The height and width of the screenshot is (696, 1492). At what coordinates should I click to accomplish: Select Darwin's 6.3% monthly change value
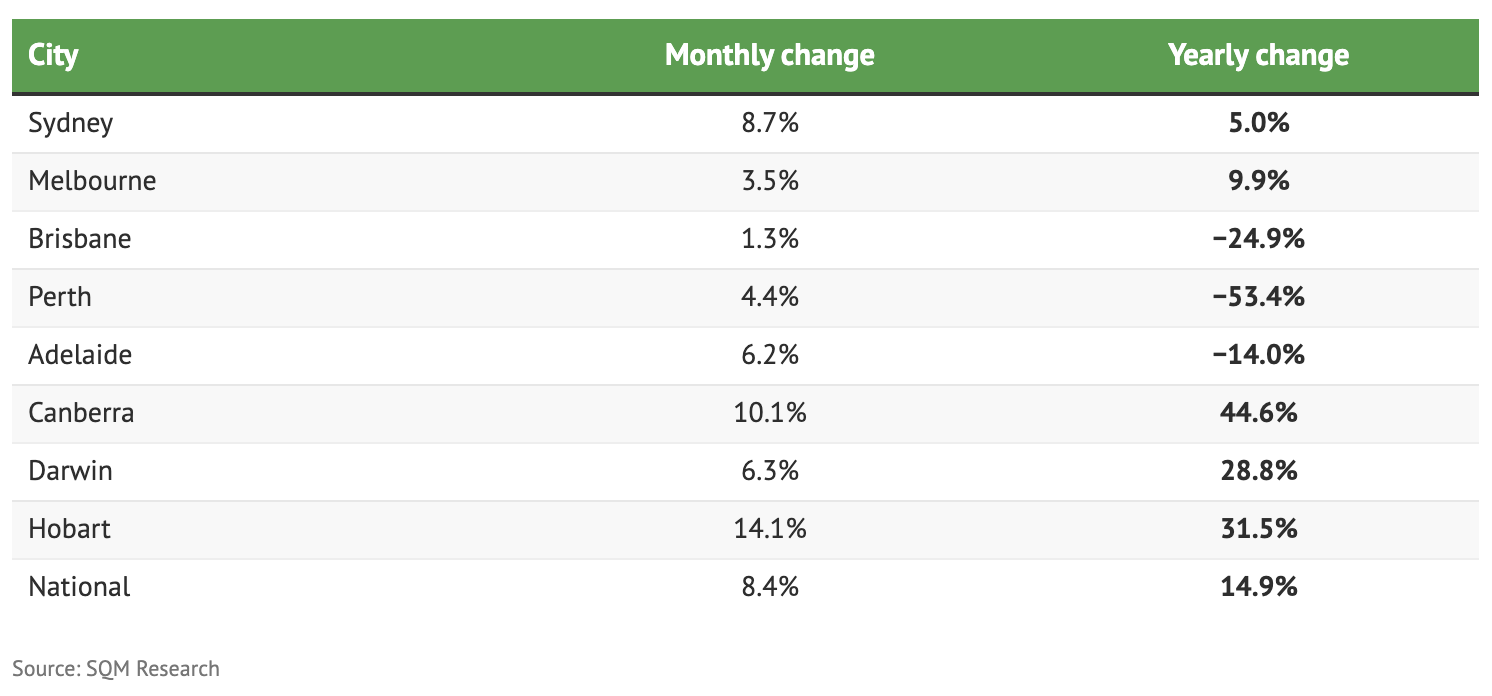click(x=769, y=471)
